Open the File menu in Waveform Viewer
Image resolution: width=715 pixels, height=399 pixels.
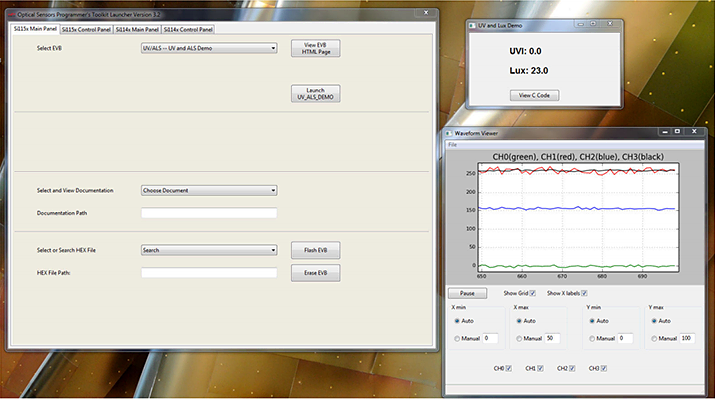452,145
